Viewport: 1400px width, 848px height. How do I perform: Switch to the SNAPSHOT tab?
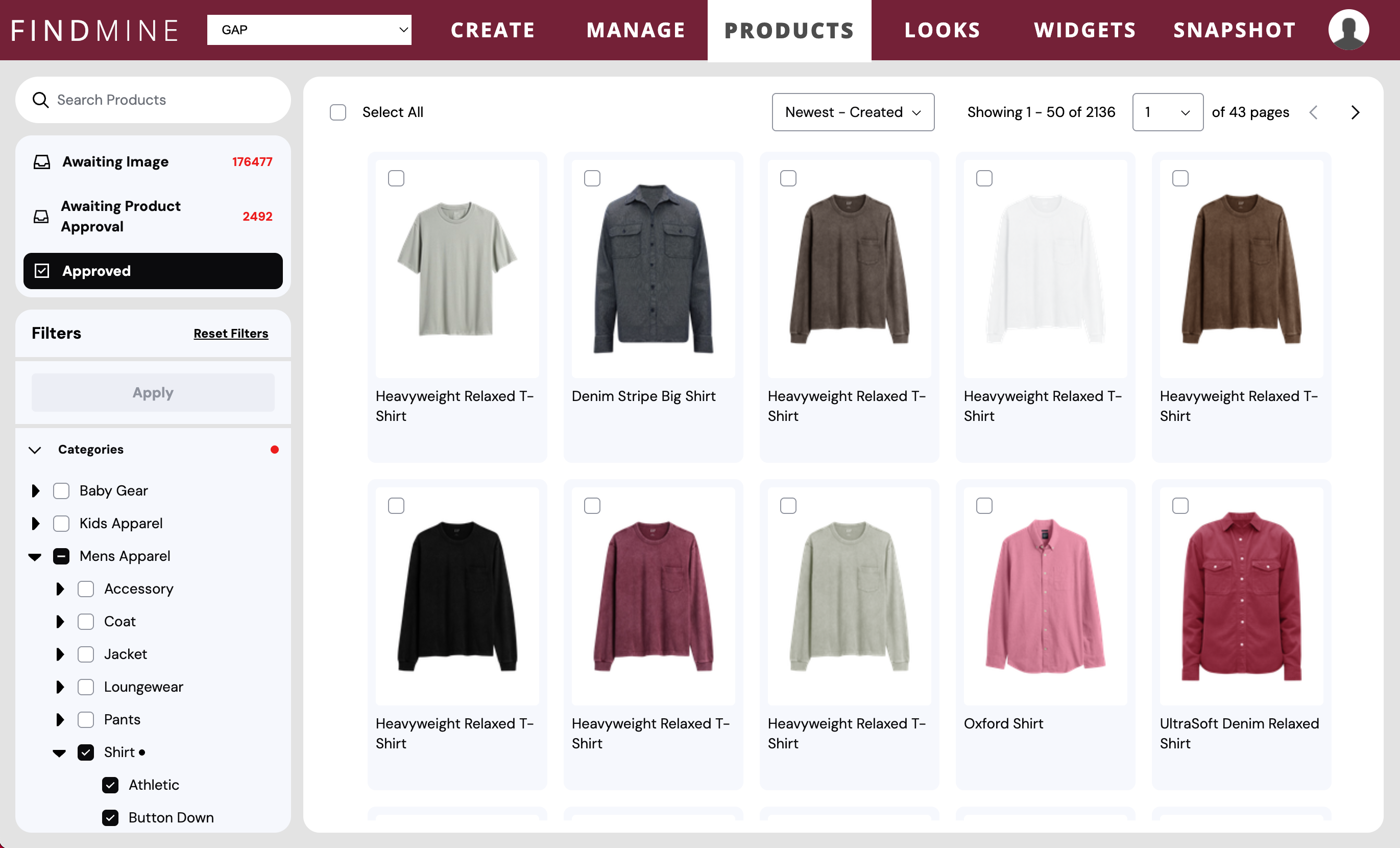tap(1235, 30)
